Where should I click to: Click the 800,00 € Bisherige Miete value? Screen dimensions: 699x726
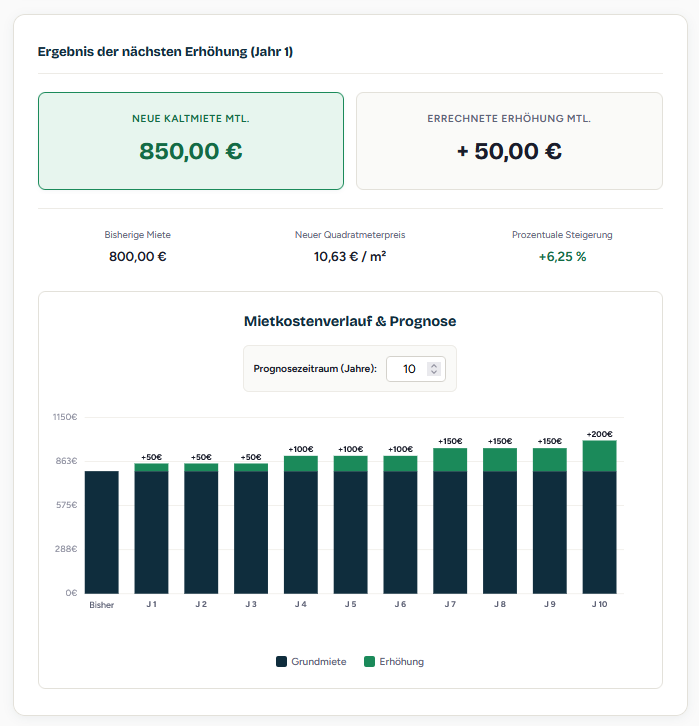click(138, 257)
